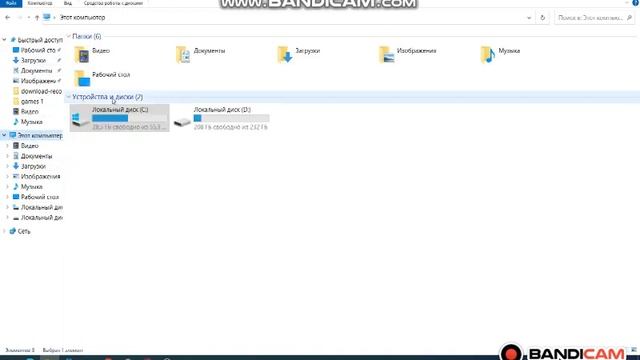This screenshot has width=640, height=360.
Task: Click the Быстрый доступ star icon in sidebar
Action: [x=13, y=40]
